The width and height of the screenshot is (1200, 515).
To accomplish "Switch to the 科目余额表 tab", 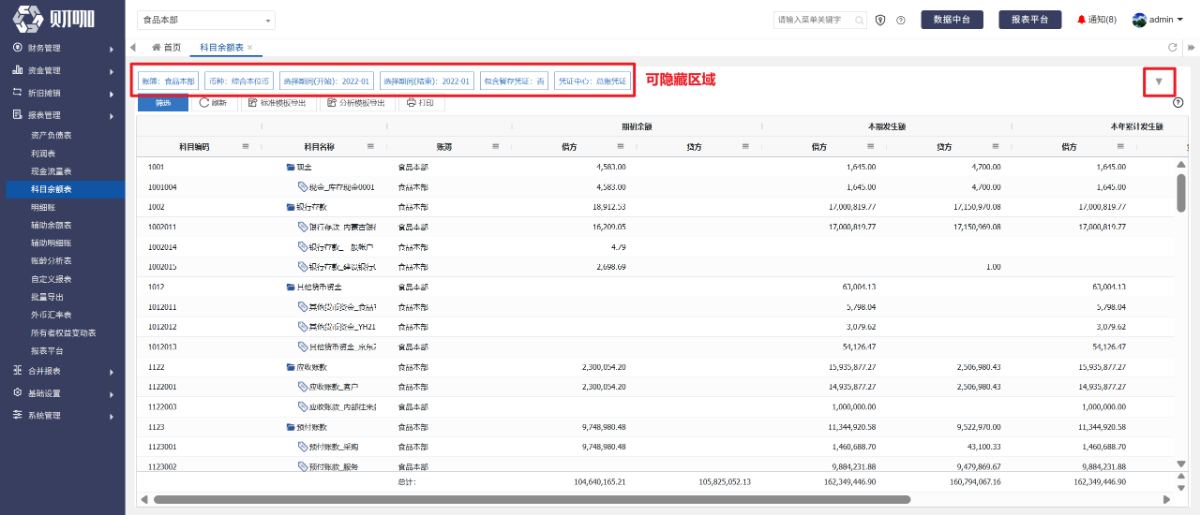I will point(221,47).
